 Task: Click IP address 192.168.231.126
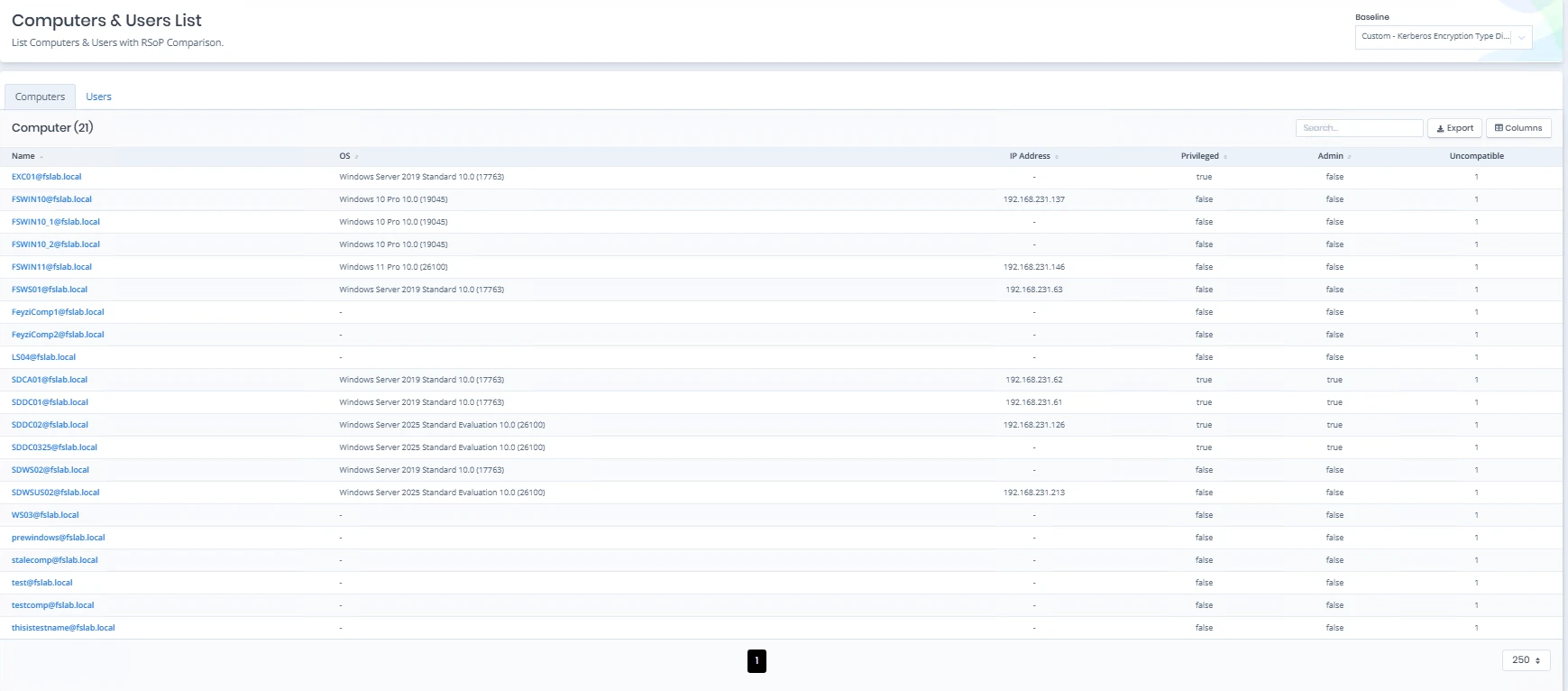coord(1034,425)
